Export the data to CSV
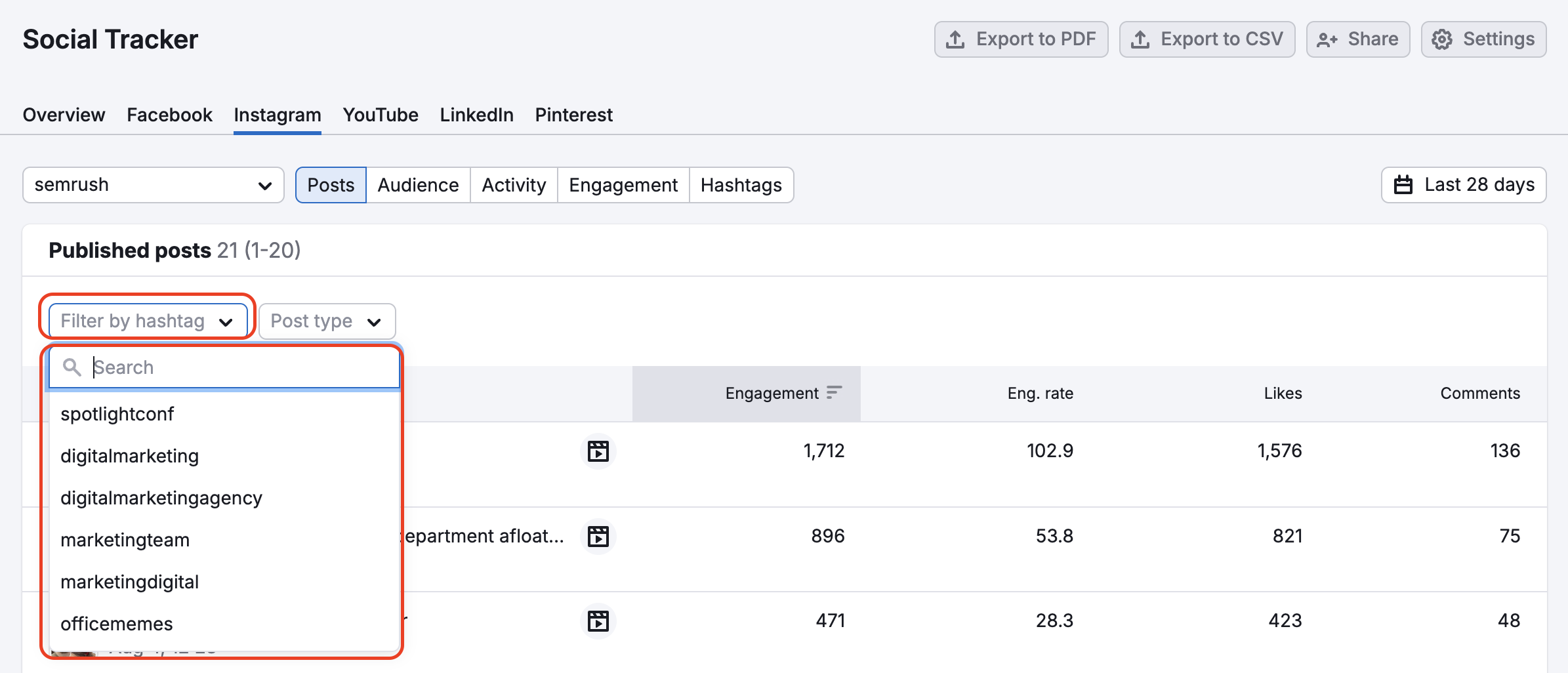 (x=1207, y=39)
